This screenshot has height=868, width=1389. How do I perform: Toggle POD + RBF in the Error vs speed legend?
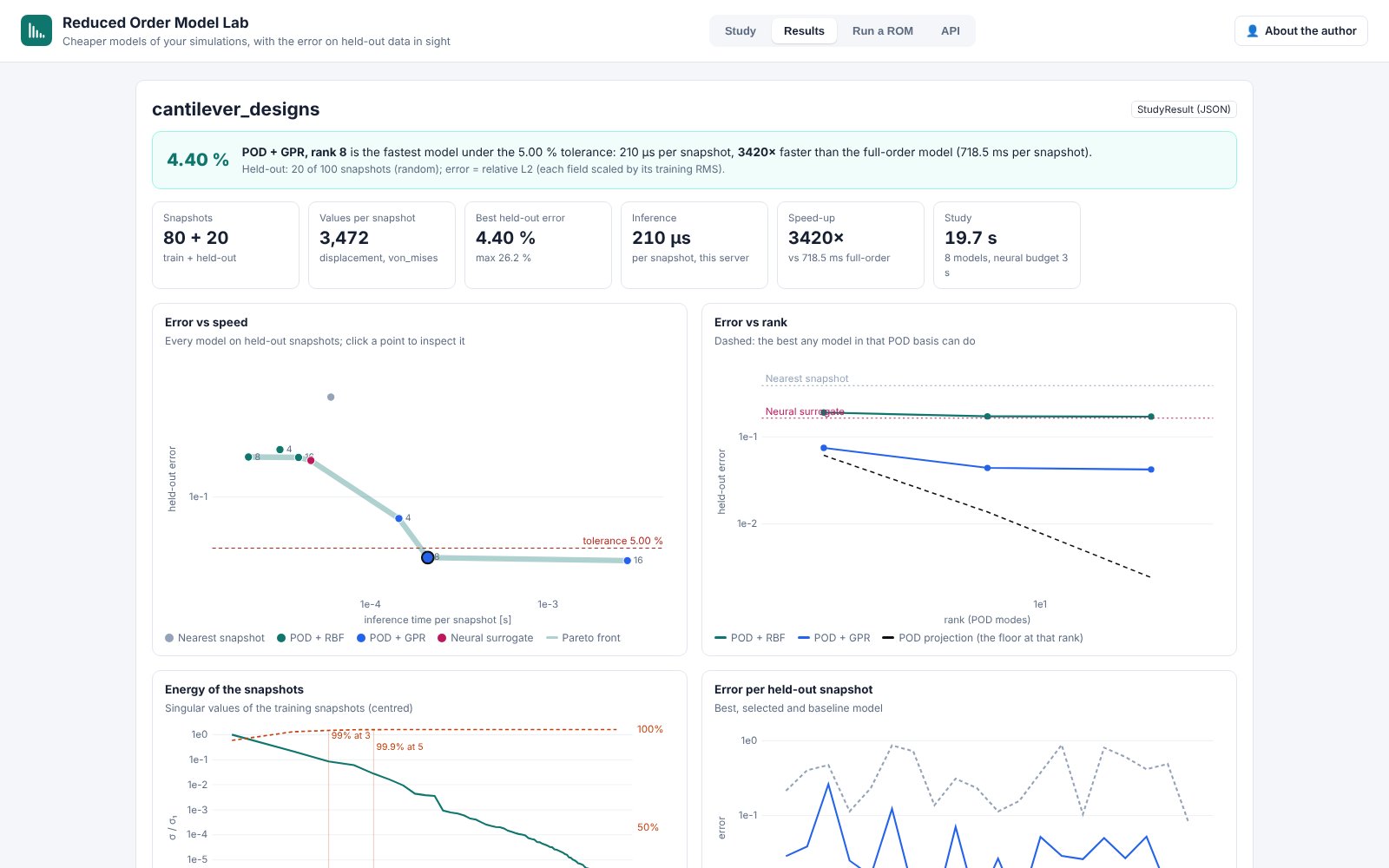click(310, 638)
